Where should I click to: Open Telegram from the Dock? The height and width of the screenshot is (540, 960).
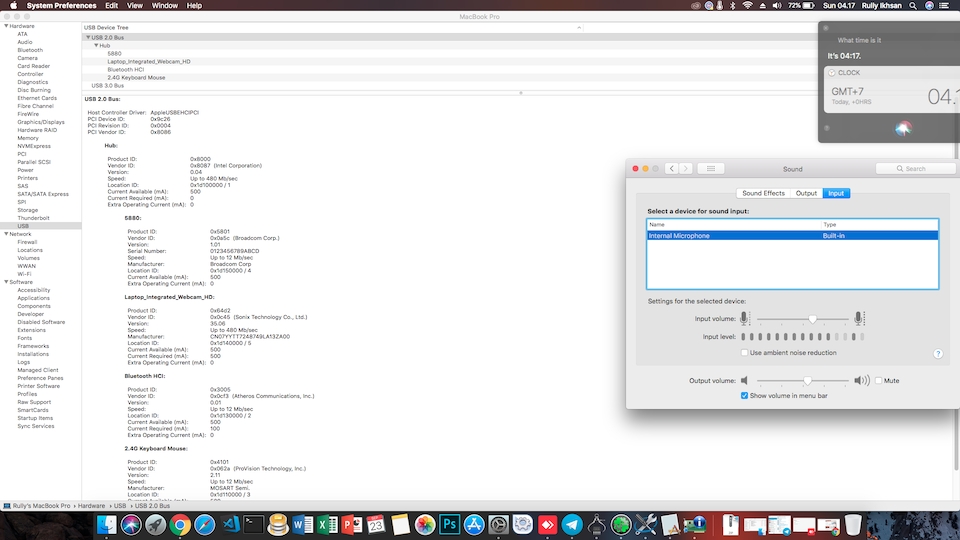572,525
